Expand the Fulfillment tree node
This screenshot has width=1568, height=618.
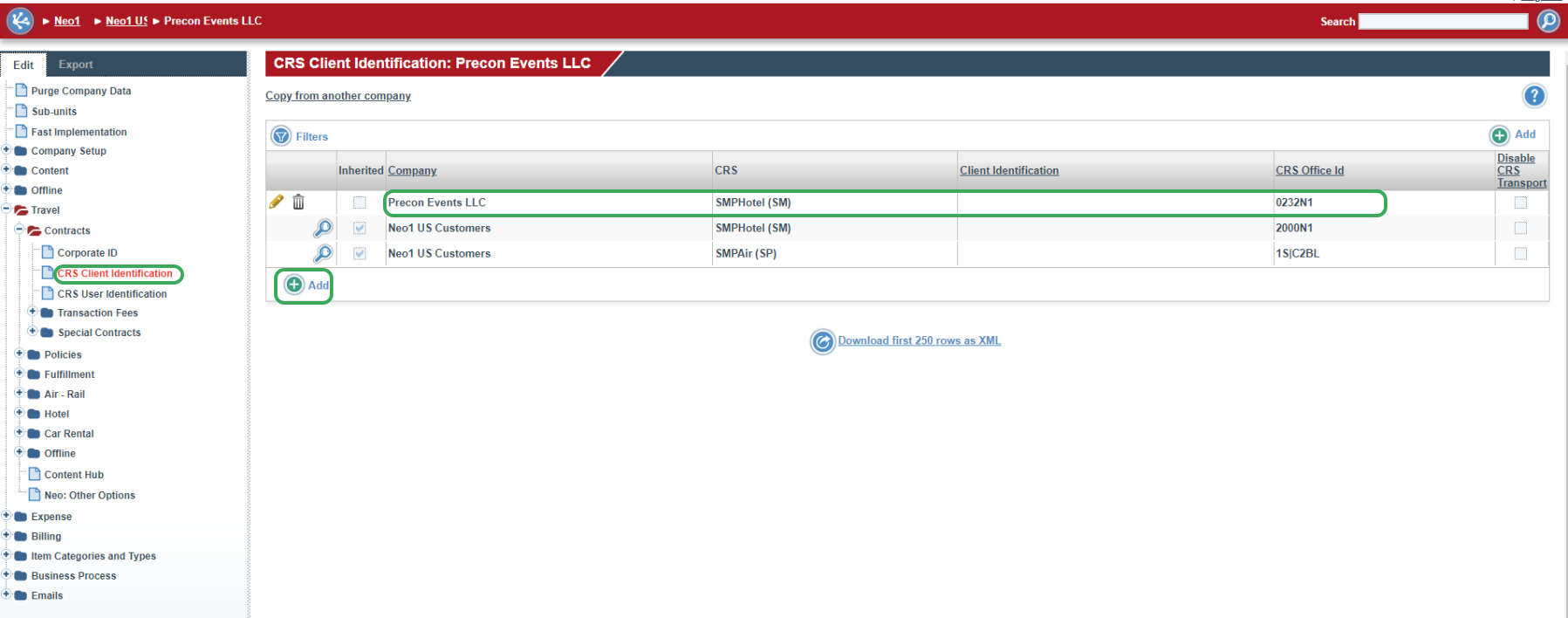[19, 373]
